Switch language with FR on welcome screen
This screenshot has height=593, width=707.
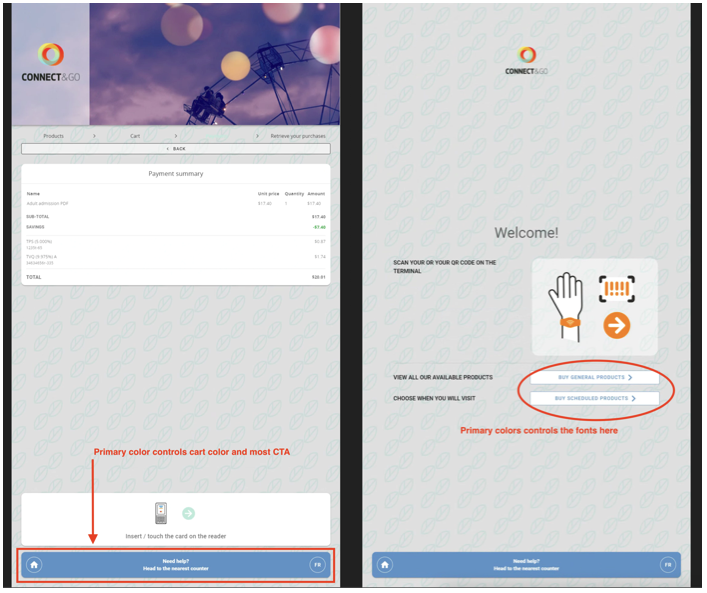pos(667,565)
